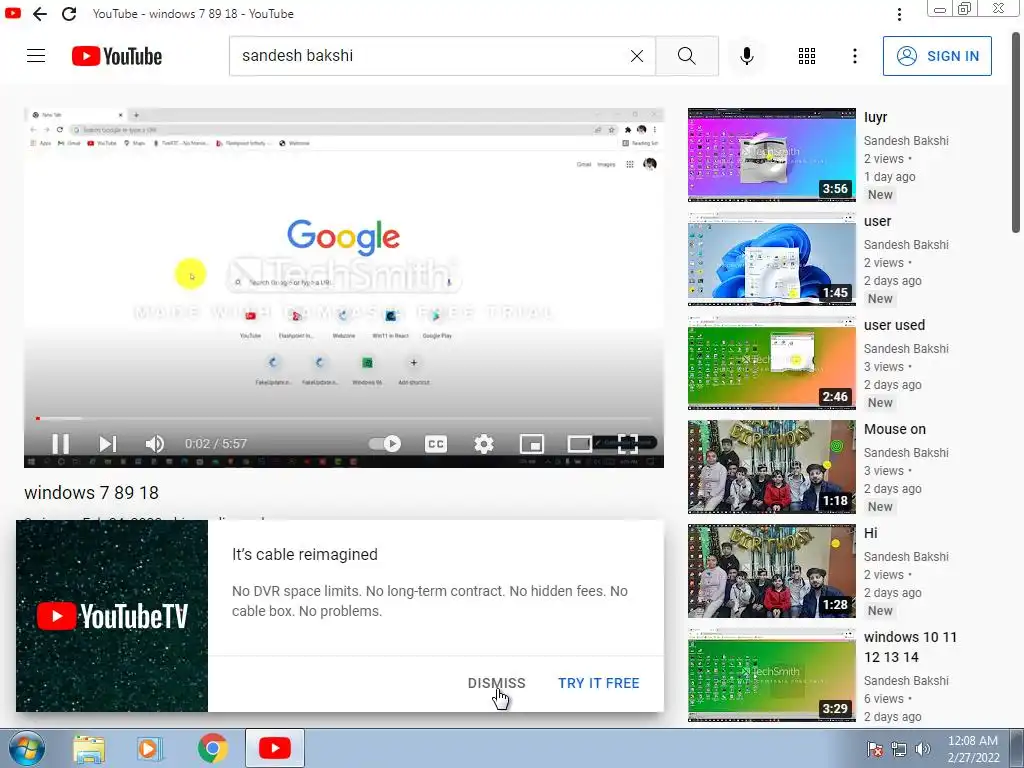Enable miniplayer mode
This screenshot has height=768, width=1024.
pos(532,444)
